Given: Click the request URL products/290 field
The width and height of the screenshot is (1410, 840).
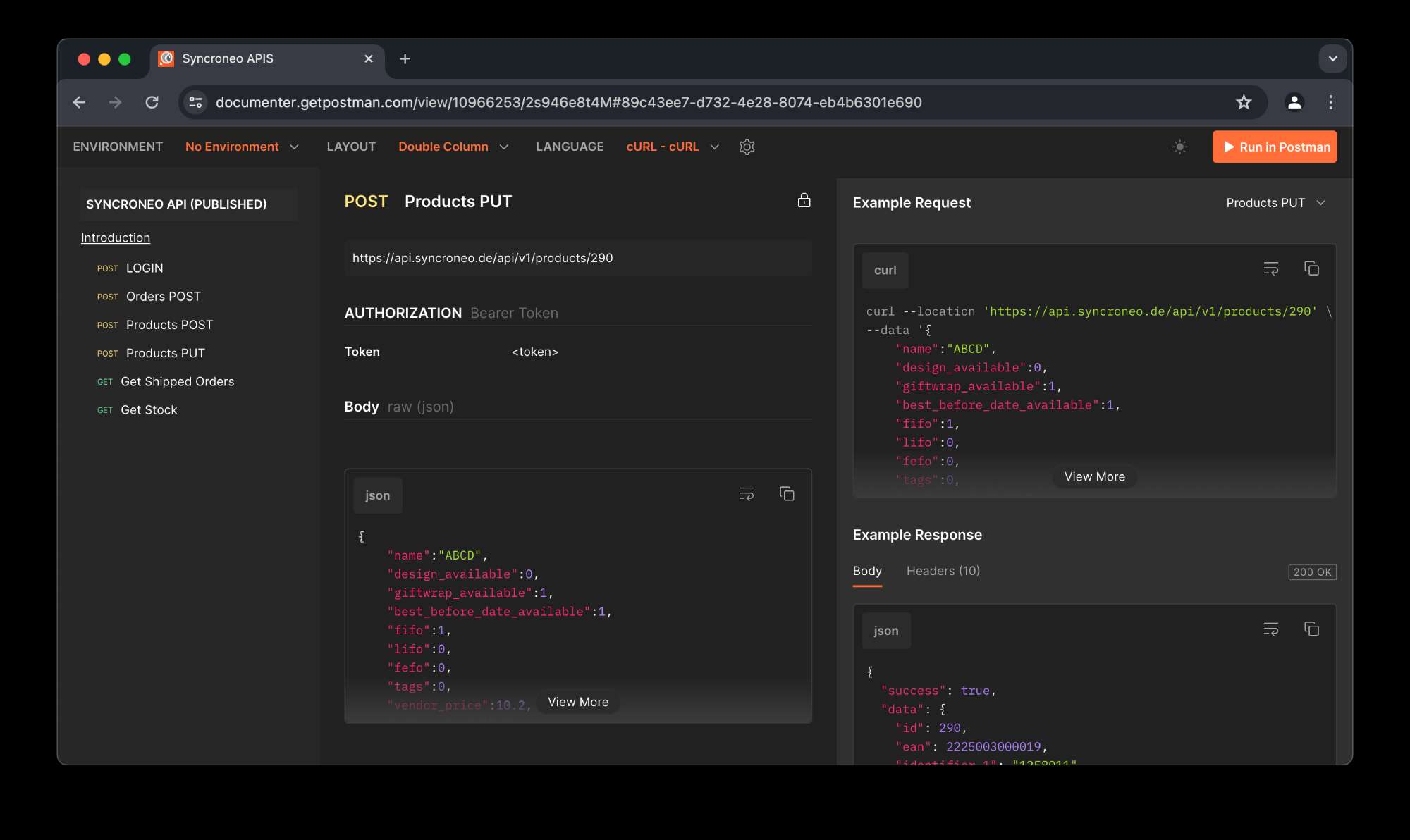Looking at the screenshot, I should pyautogui.click(x=578, y=258).
